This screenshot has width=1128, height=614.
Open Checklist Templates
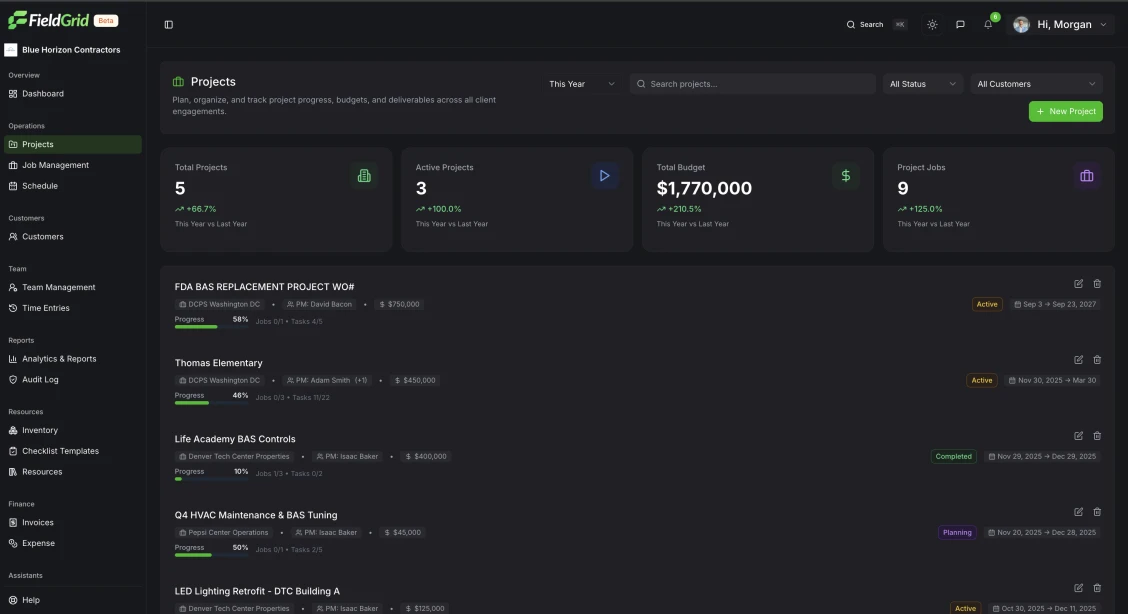click(x=72, y=451)
